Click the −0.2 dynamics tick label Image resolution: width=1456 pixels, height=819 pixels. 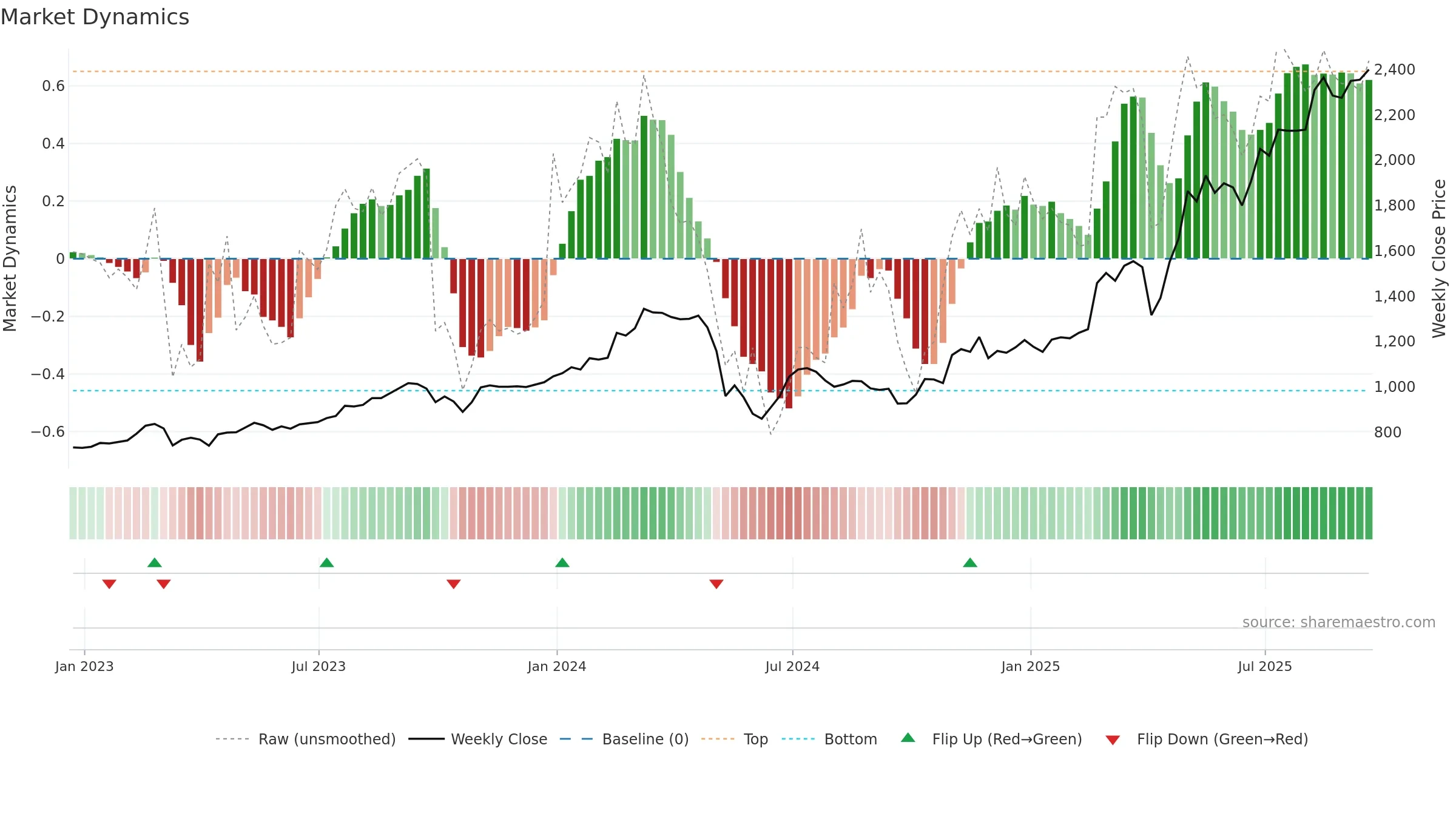point(47,317)
